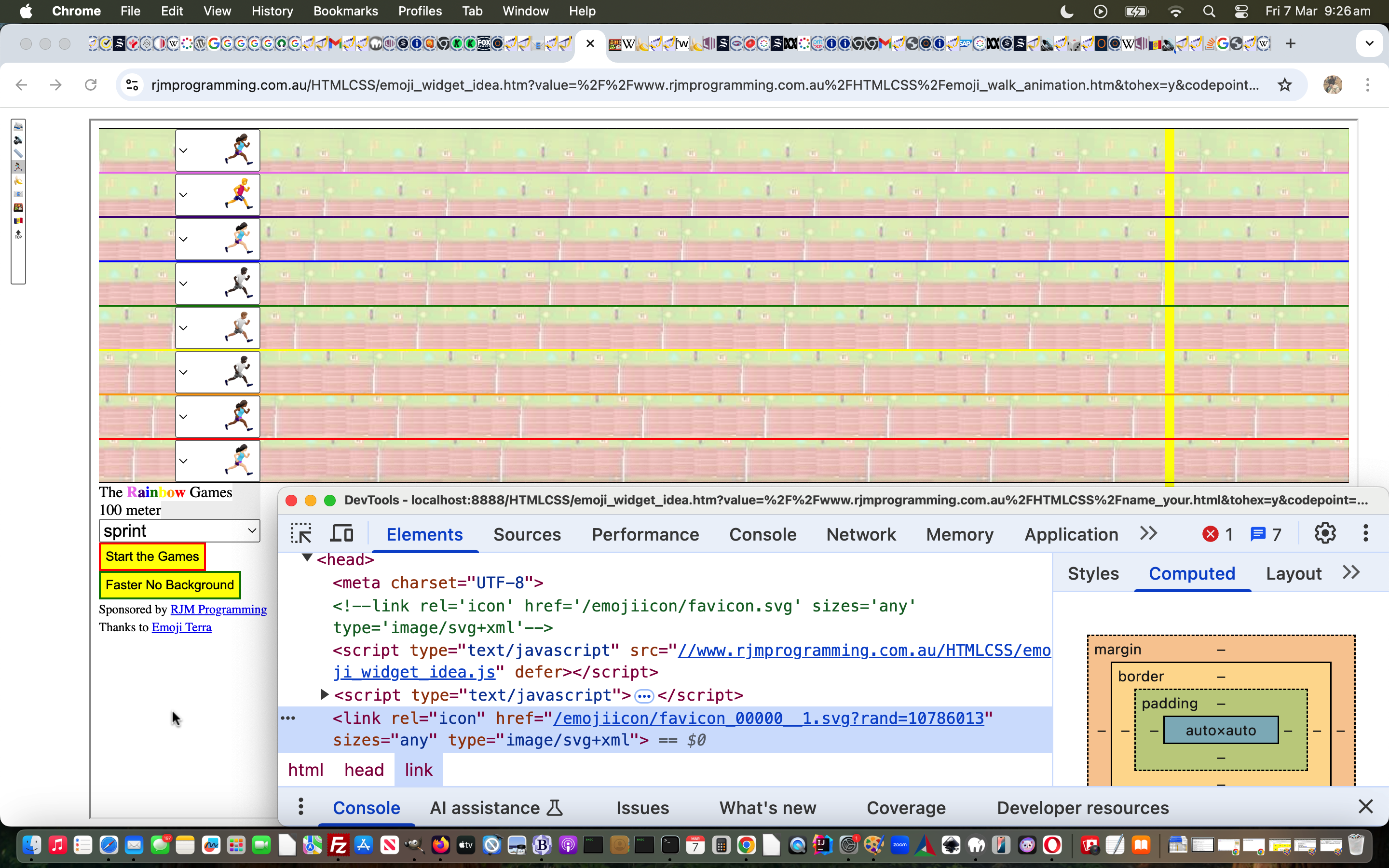Open Chrome's three-dot main menu

1368,85
